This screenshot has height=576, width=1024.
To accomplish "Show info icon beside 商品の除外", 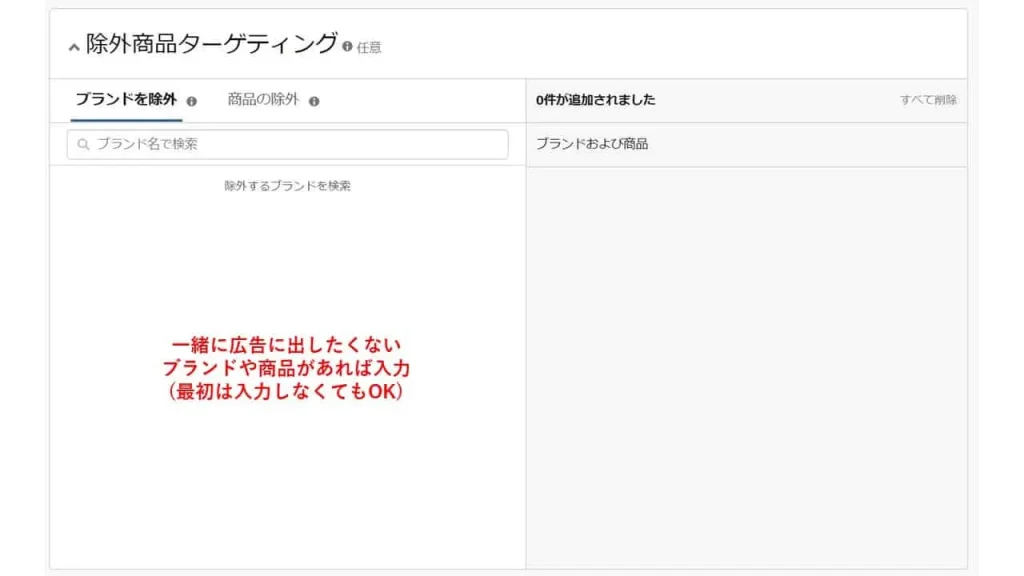I will click(x=314, y=101).
